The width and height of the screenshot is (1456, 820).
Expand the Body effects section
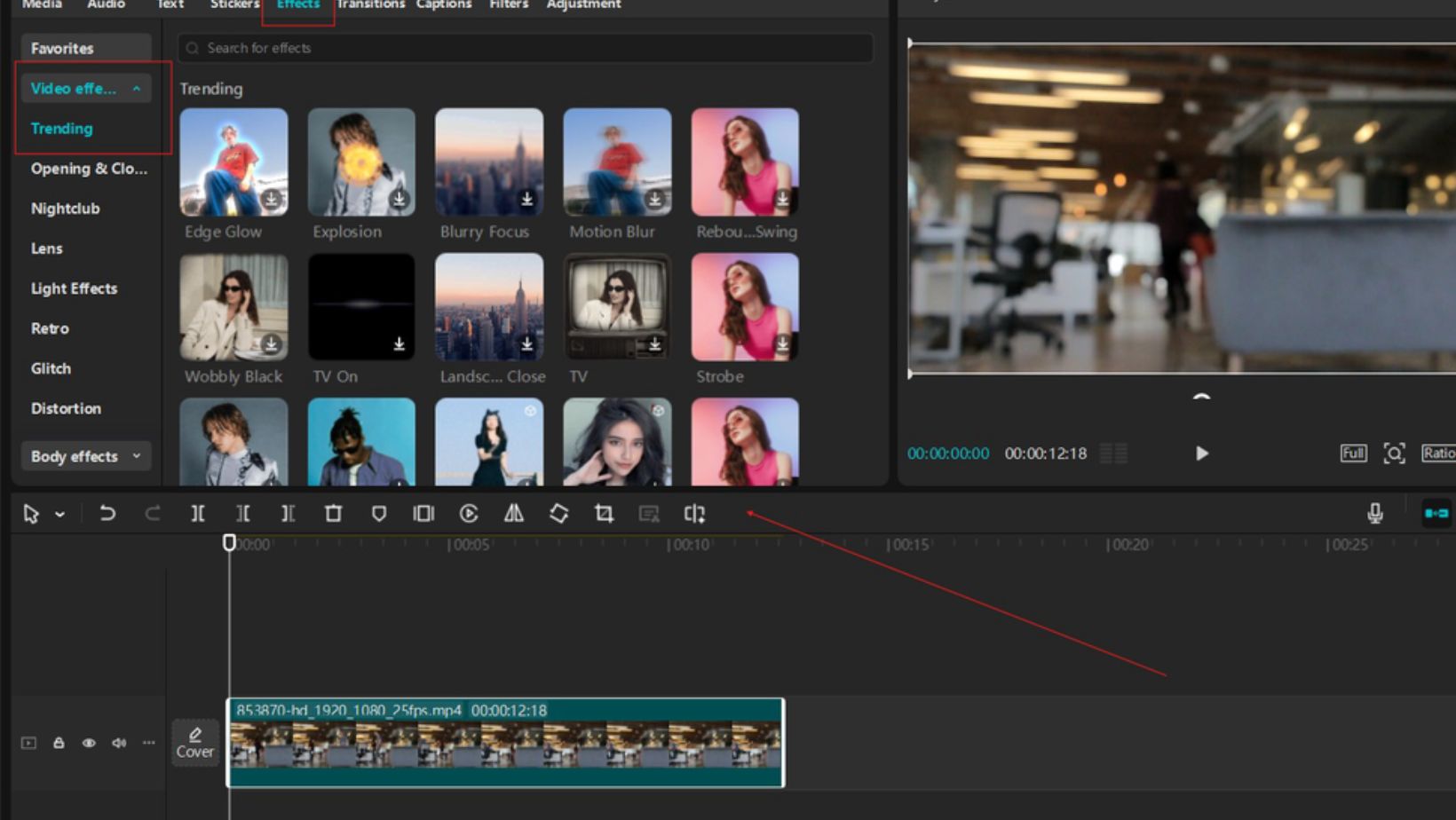click(85, 456)
